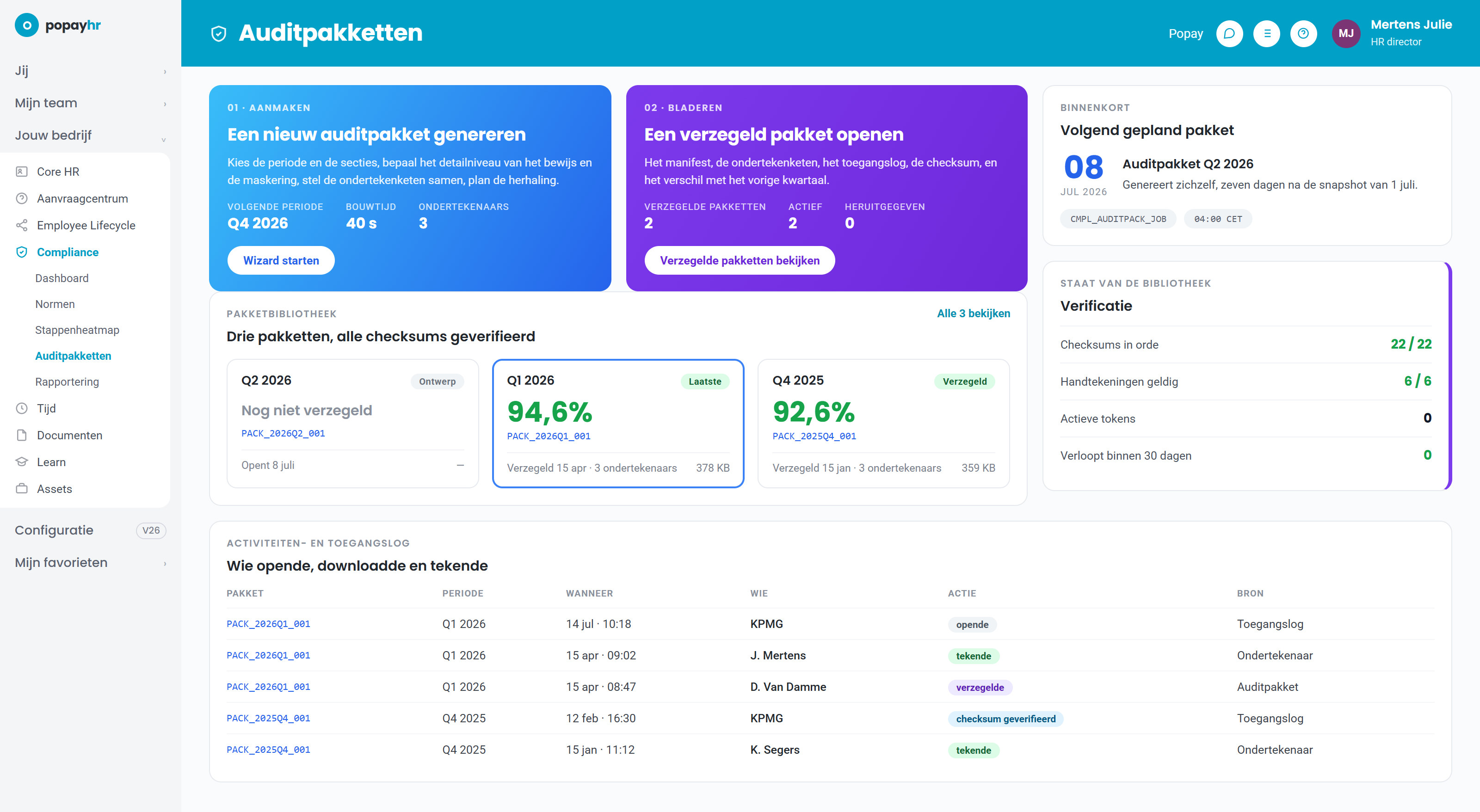Open the Q1 2026 Laatste package card
This screenshot has width=1480, height=812.
[x=618, y=424]
